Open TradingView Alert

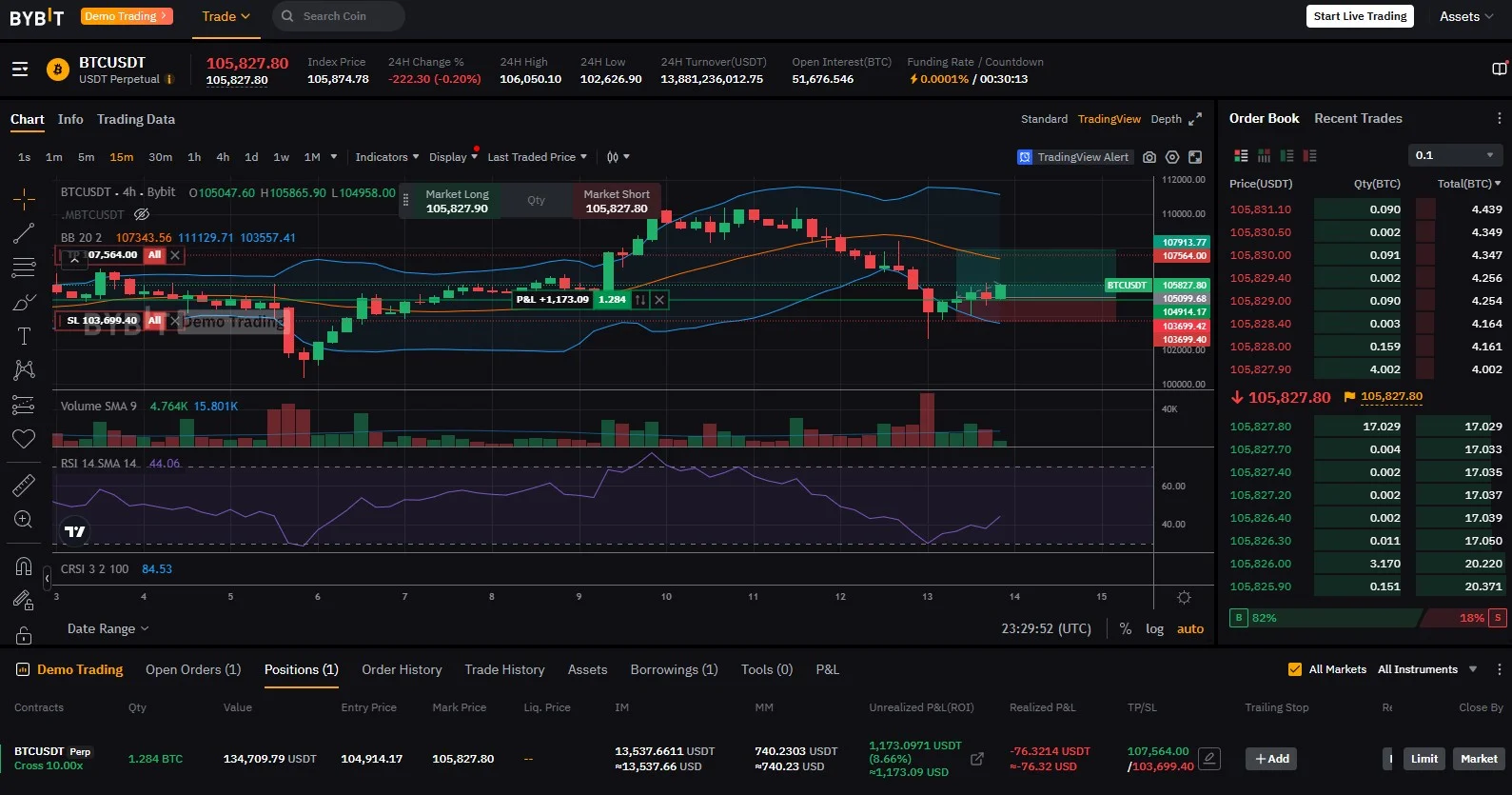(x=1074, y=157)
